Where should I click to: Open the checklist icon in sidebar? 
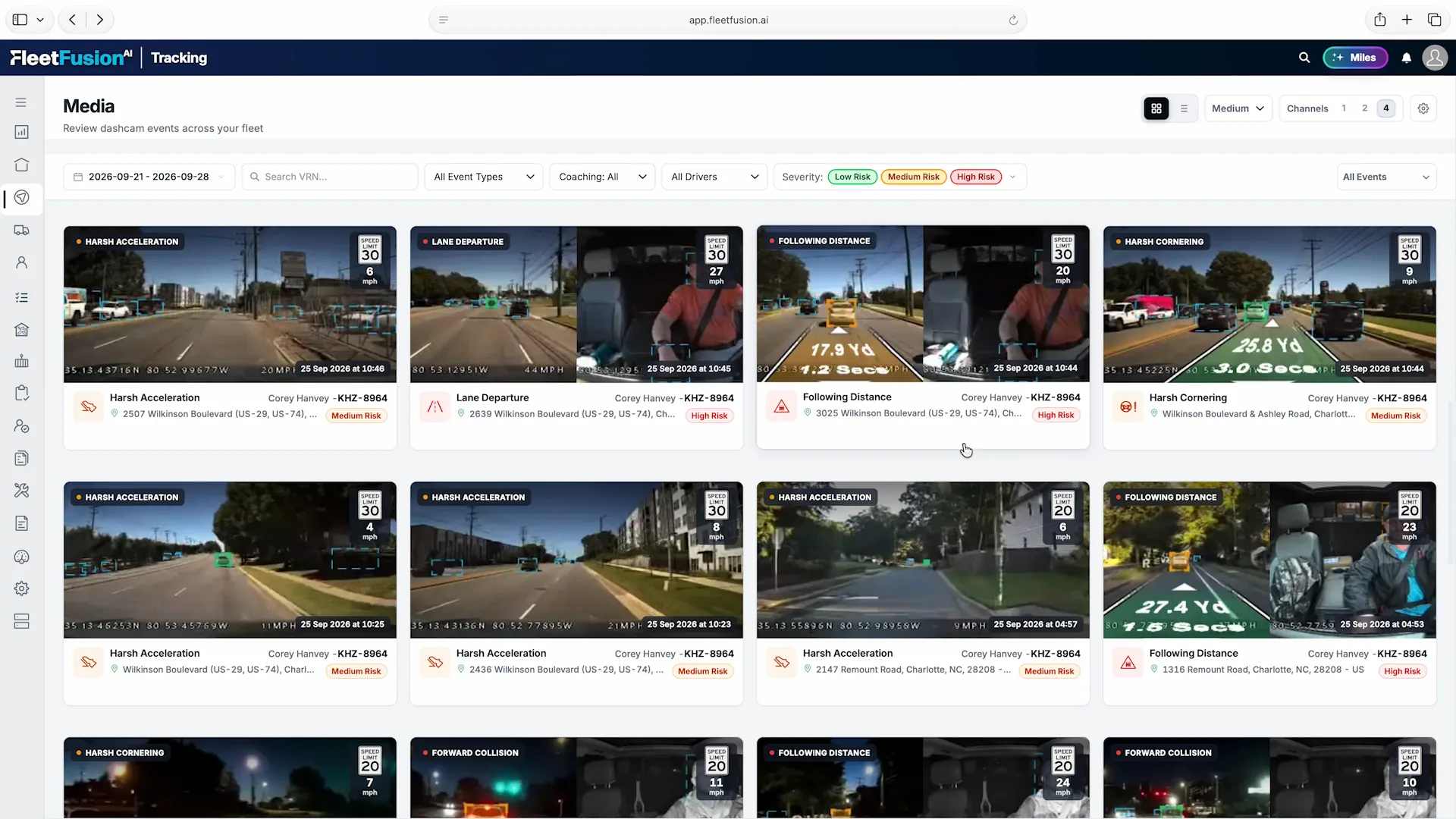21,297
